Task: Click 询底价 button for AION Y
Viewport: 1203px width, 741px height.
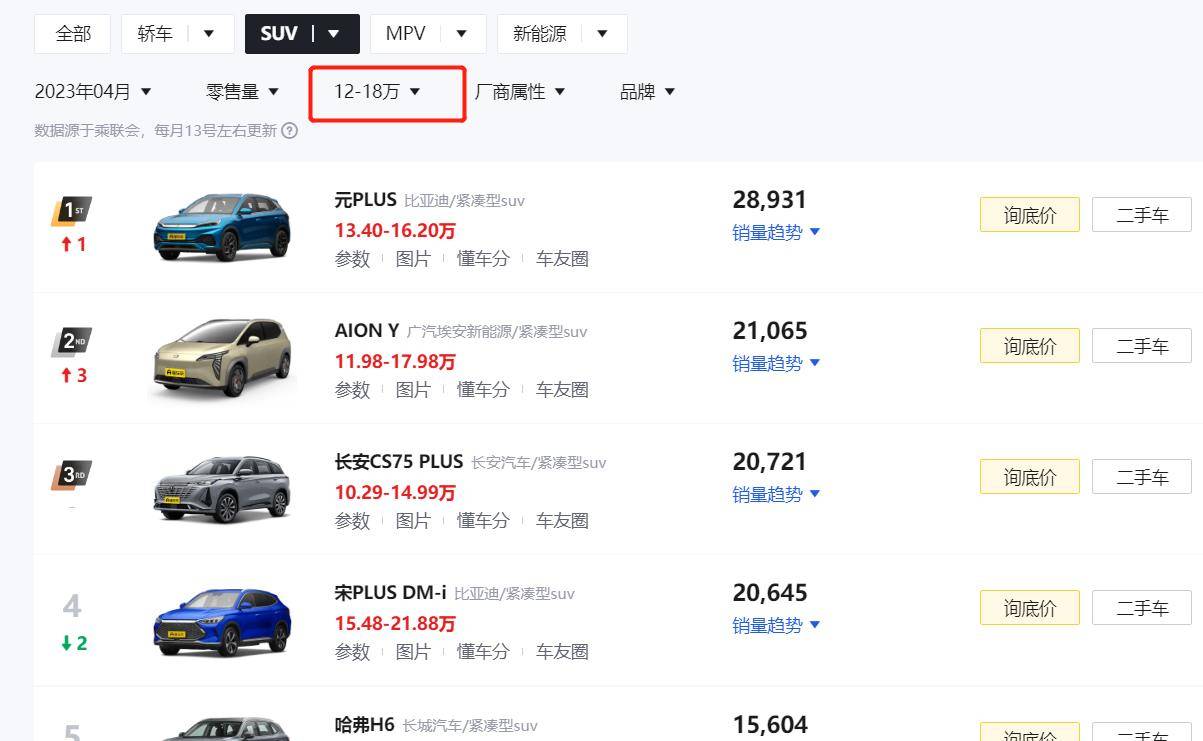Action: click(x=1029, y=345)
